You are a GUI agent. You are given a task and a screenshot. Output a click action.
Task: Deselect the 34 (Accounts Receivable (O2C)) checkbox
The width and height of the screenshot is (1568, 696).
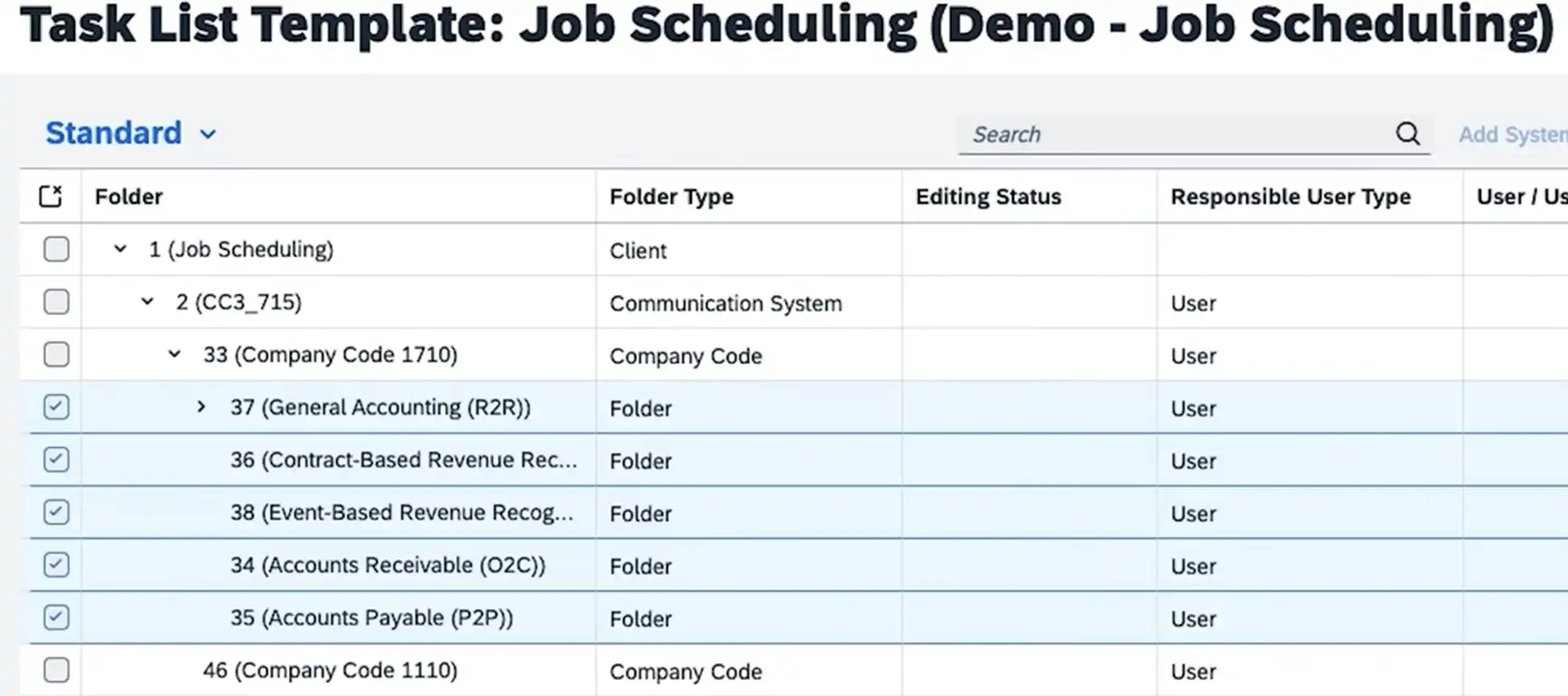click(x=56, y=565)
